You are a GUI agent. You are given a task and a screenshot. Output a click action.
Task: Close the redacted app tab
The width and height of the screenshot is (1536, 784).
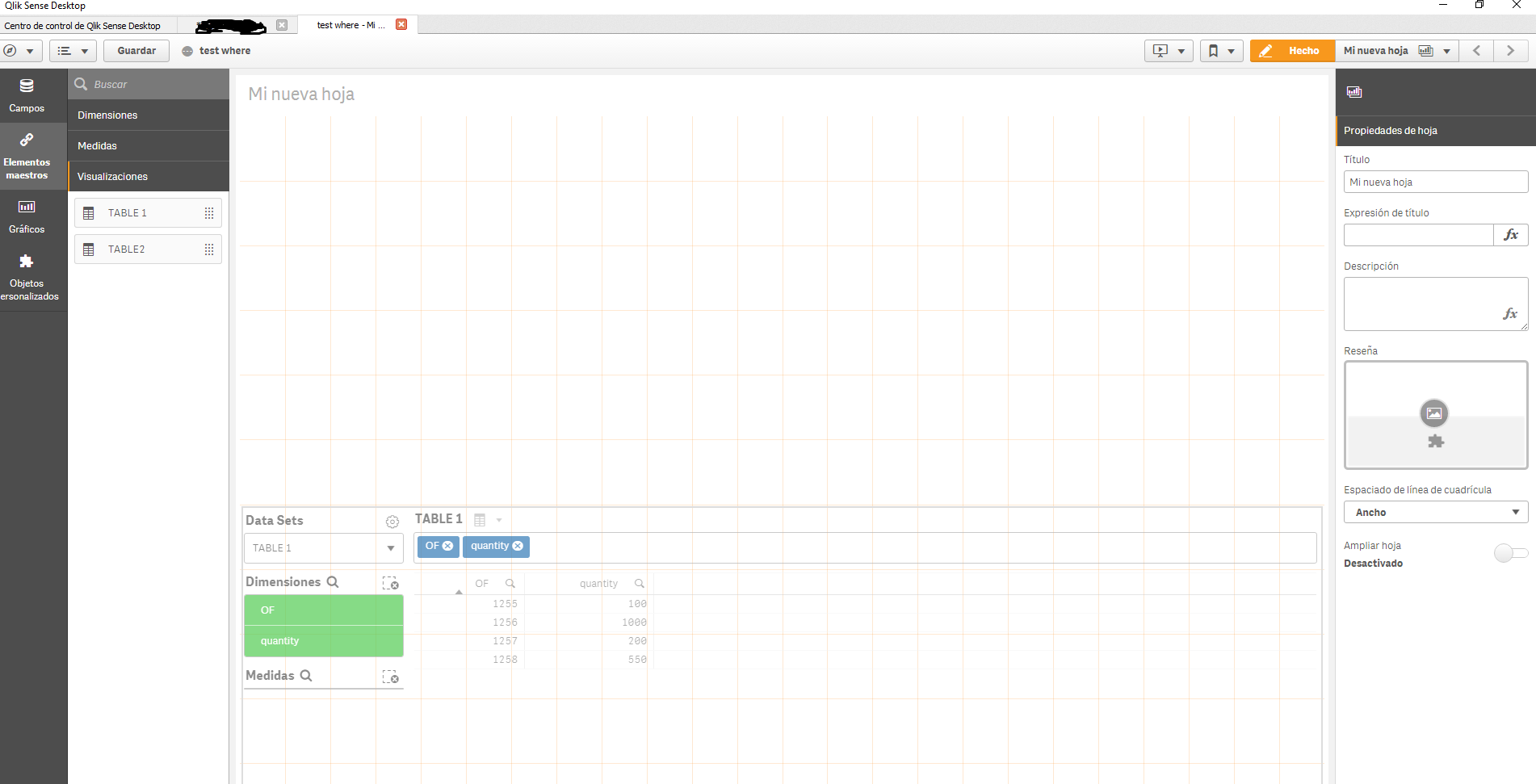pos(282,25)
